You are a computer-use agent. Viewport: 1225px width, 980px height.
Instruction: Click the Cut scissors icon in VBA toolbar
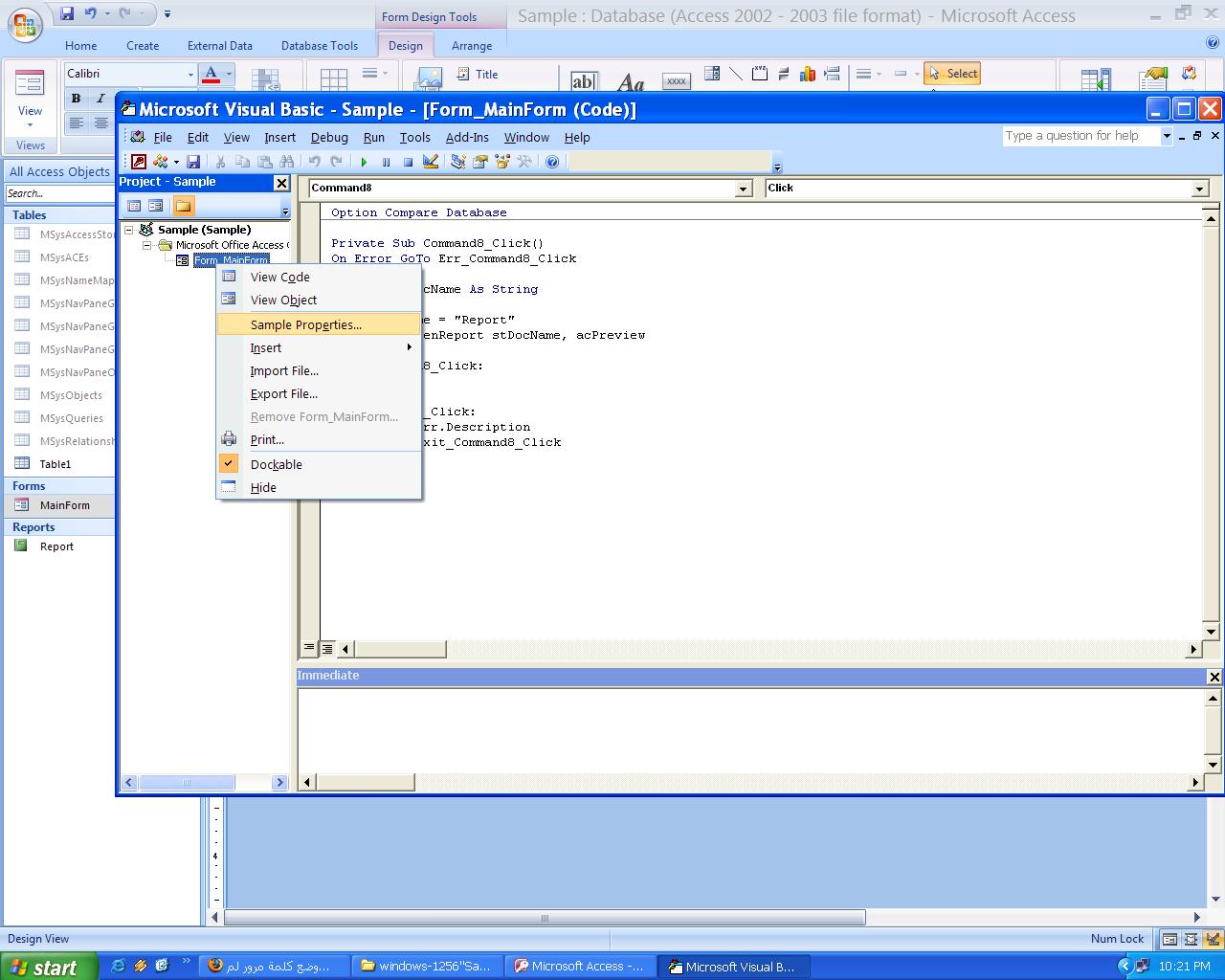point(220,162)
